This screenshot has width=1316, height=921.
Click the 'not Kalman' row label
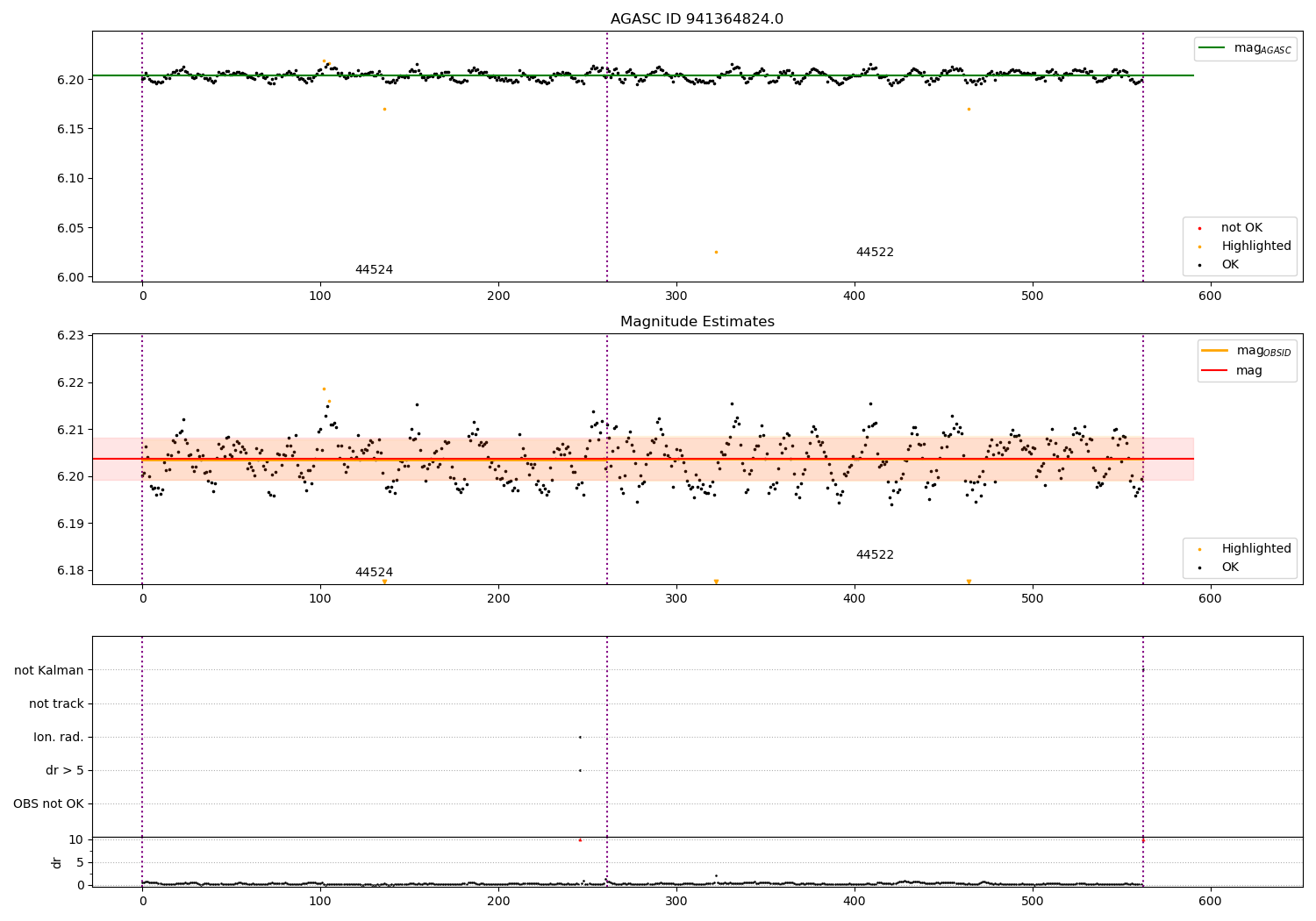(49, 671)
